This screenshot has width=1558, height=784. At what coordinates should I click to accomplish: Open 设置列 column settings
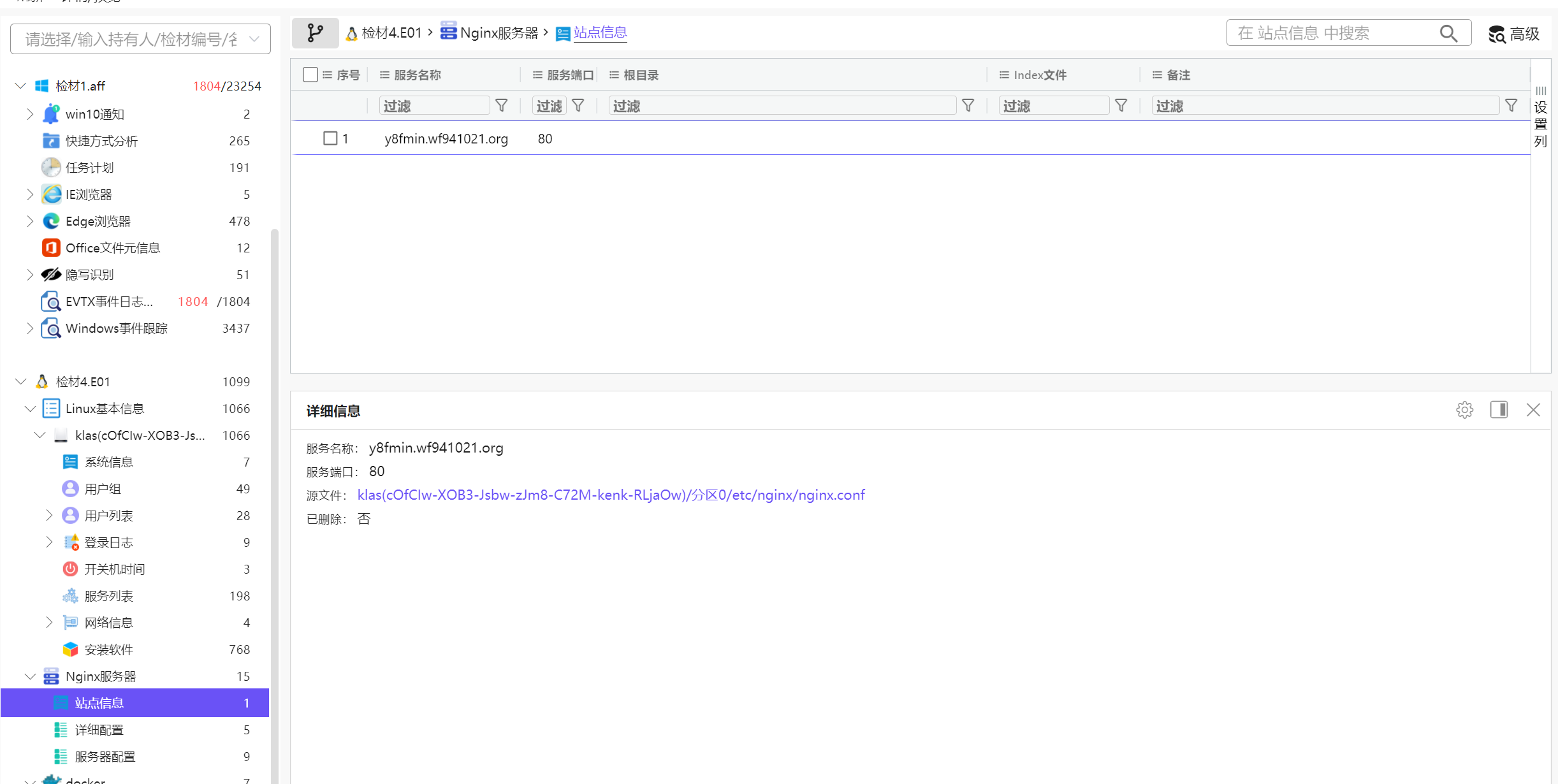point(1541,118)
